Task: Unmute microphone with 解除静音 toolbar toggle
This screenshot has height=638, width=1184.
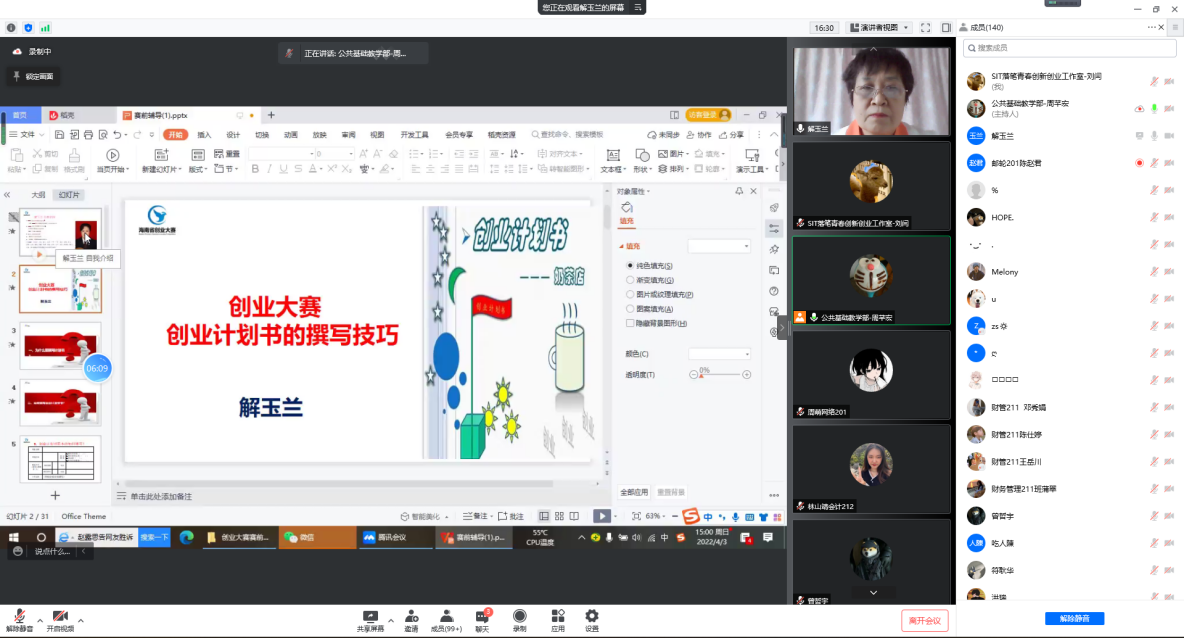Action: tap(19, 620)
